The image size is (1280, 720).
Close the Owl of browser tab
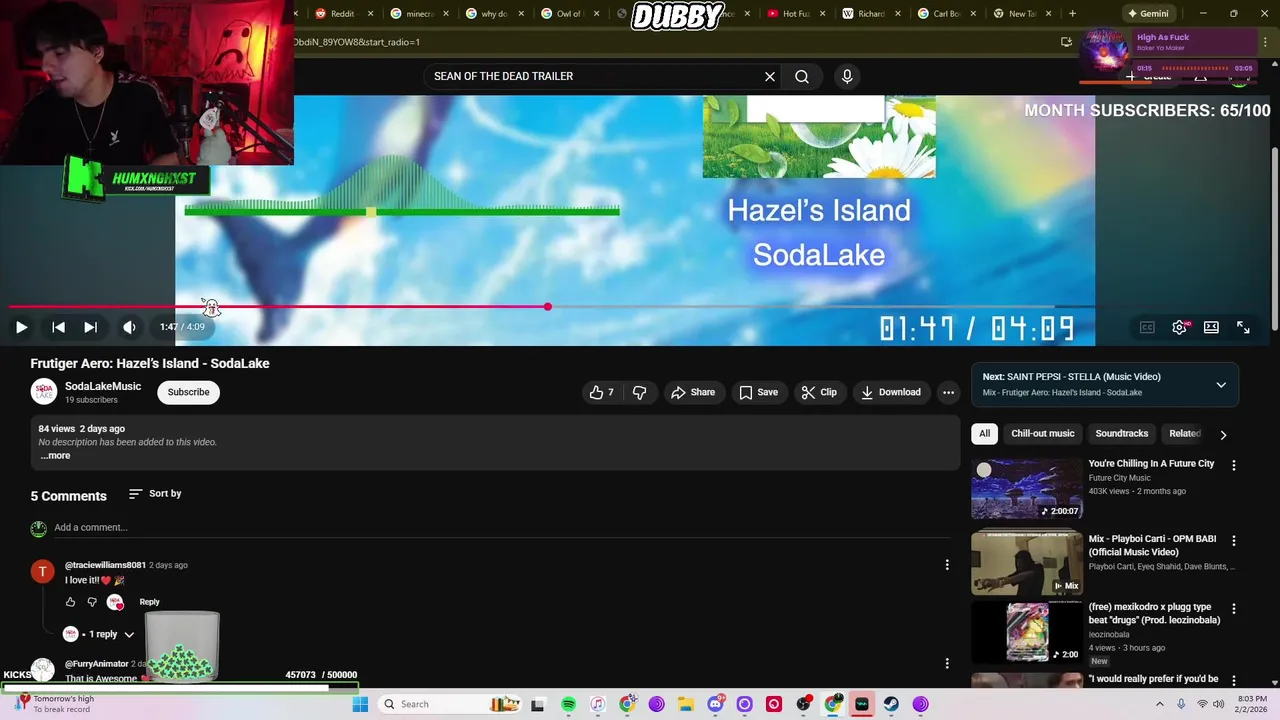596,14
